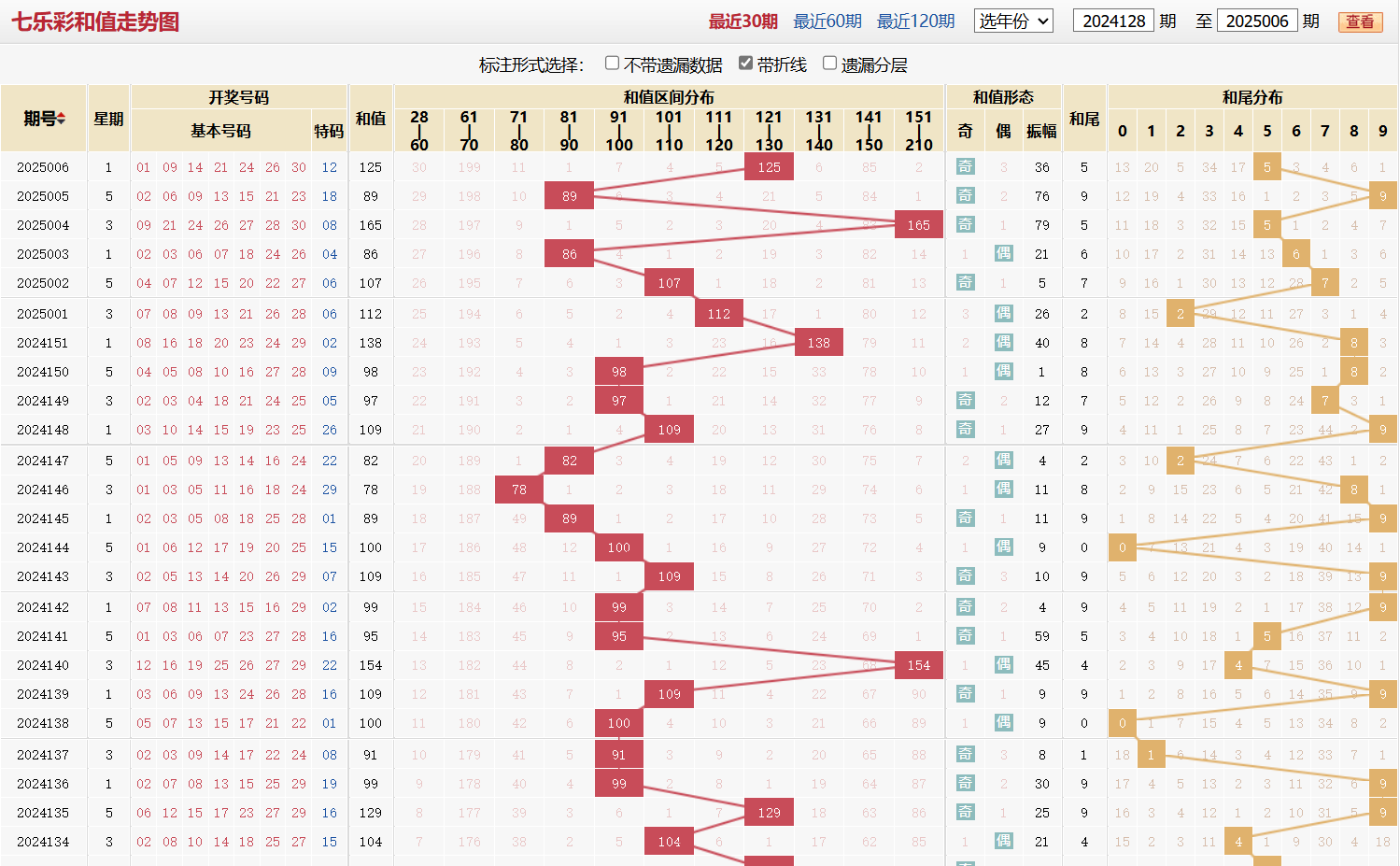This screenshot has height=866, width=1400.
Task: Click period number 2024148
Action: click(x=43, y=430)
